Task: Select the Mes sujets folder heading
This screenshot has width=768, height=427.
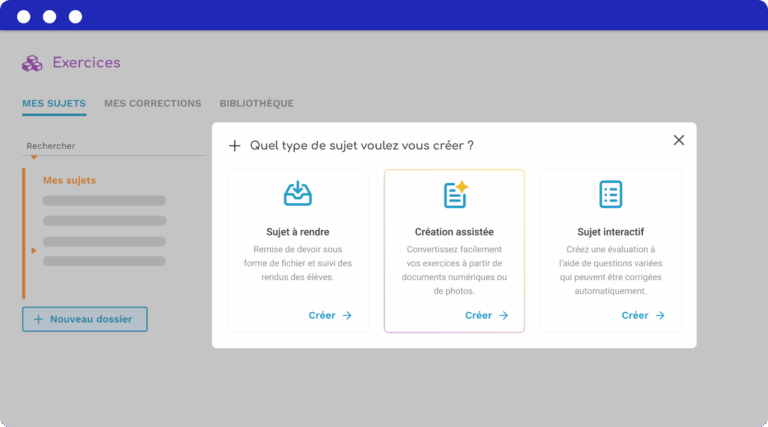Action: [69, 180]
